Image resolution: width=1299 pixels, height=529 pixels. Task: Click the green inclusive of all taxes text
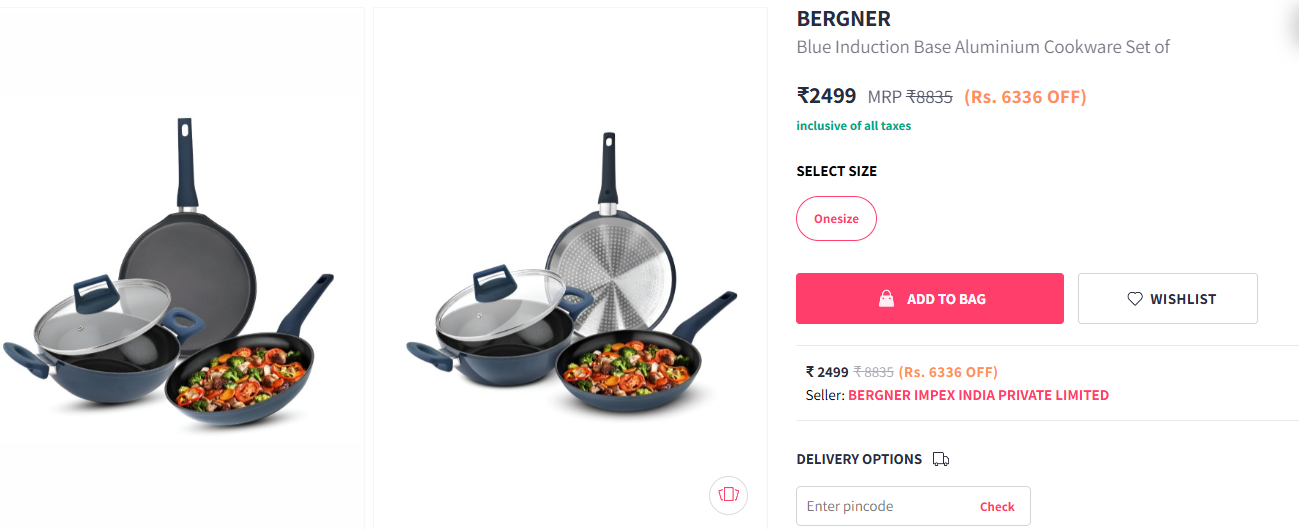point(854,126)
